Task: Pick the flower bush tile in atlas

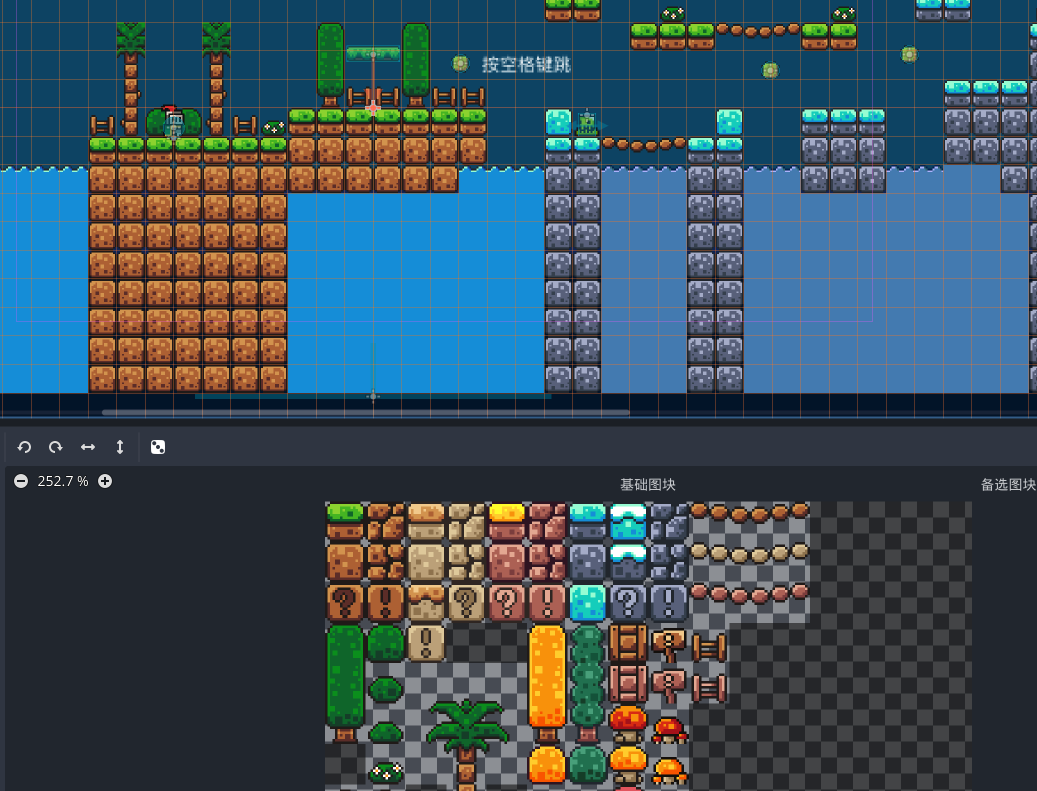Action: point(386,772)
